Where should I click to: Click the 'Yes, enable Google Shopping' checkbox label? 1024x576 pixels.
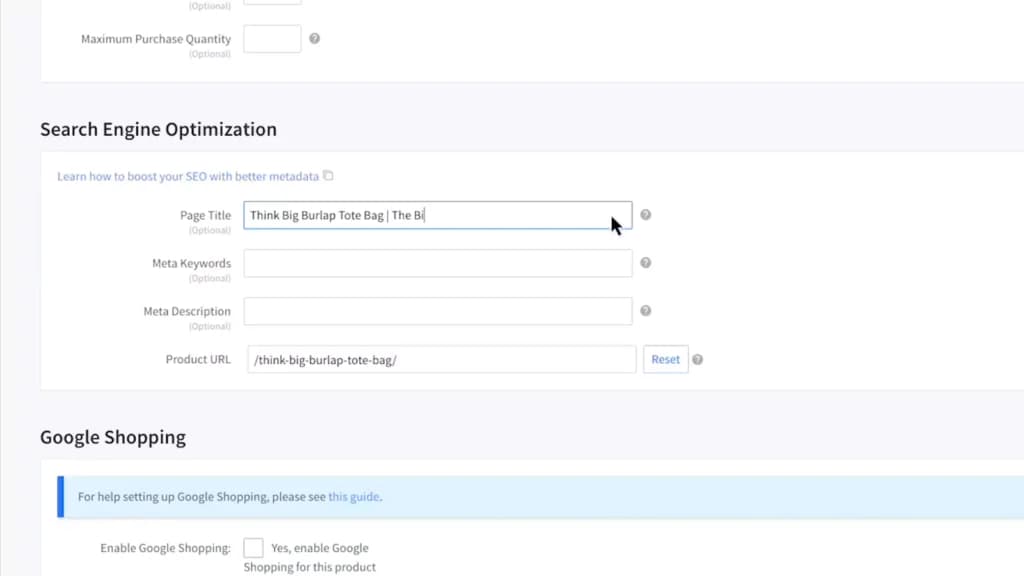pos(310,557)
